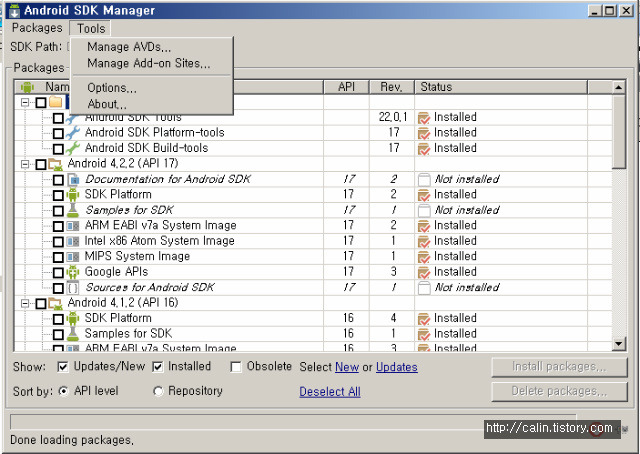The image size is (640, 454).
Task: Click the SDK Manager title bar icon
Action: tap(15, 10)
